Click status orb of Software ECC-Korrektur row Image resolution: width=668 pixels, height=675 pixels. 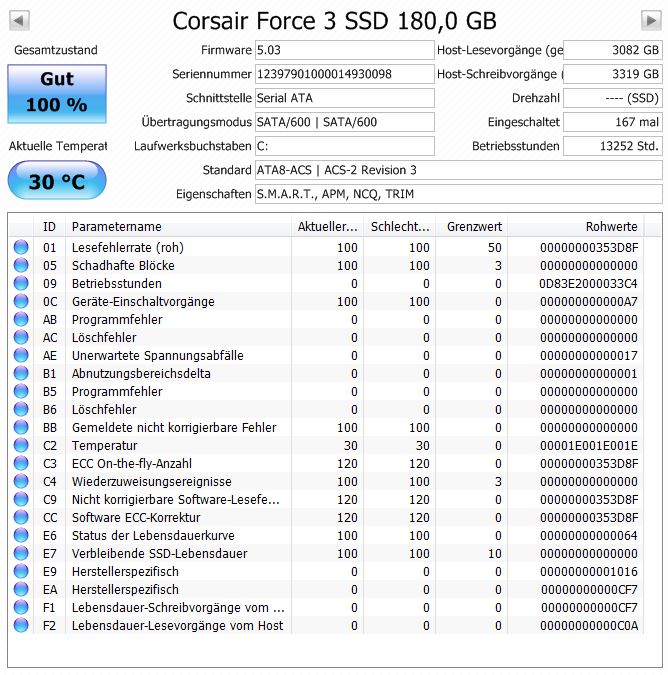point(21,517)
